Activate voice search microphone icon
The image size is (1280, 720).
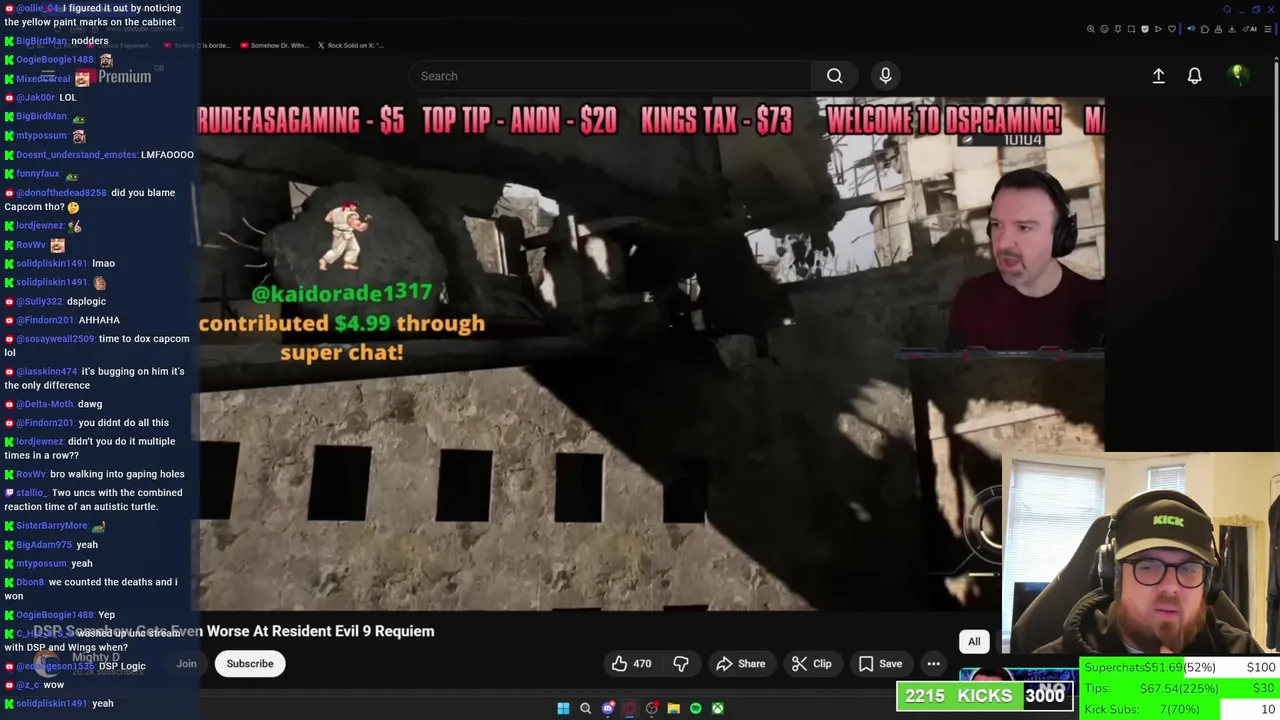coord(885,76)
